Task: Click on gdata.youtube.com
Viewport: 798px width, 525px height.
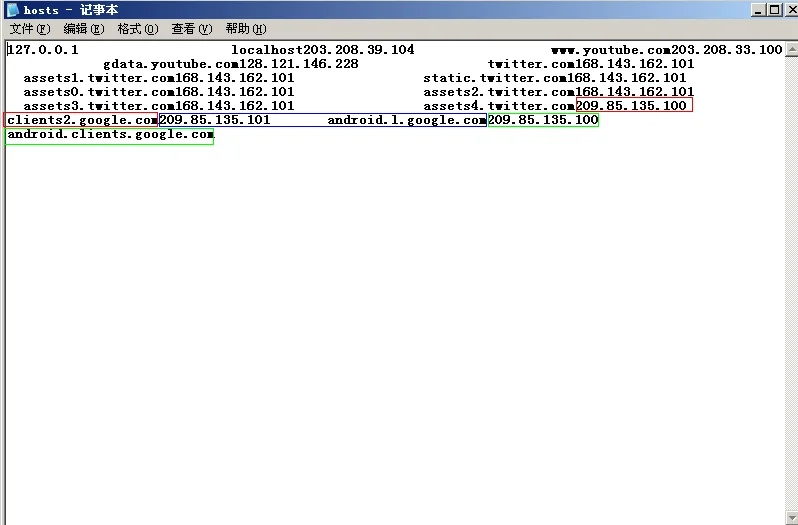Action: point(171,64)
